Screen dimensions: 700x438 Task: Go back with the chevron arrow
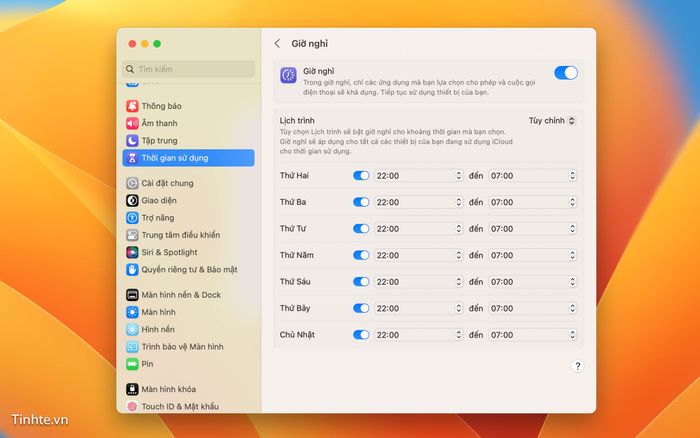(277, 43)
